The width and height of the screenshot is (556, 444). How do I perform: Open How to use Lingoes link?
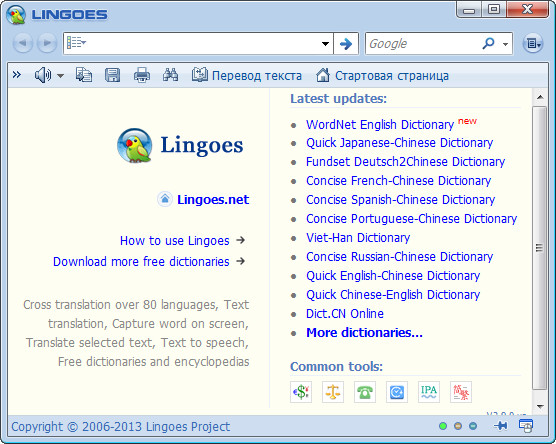coord(175,240)
